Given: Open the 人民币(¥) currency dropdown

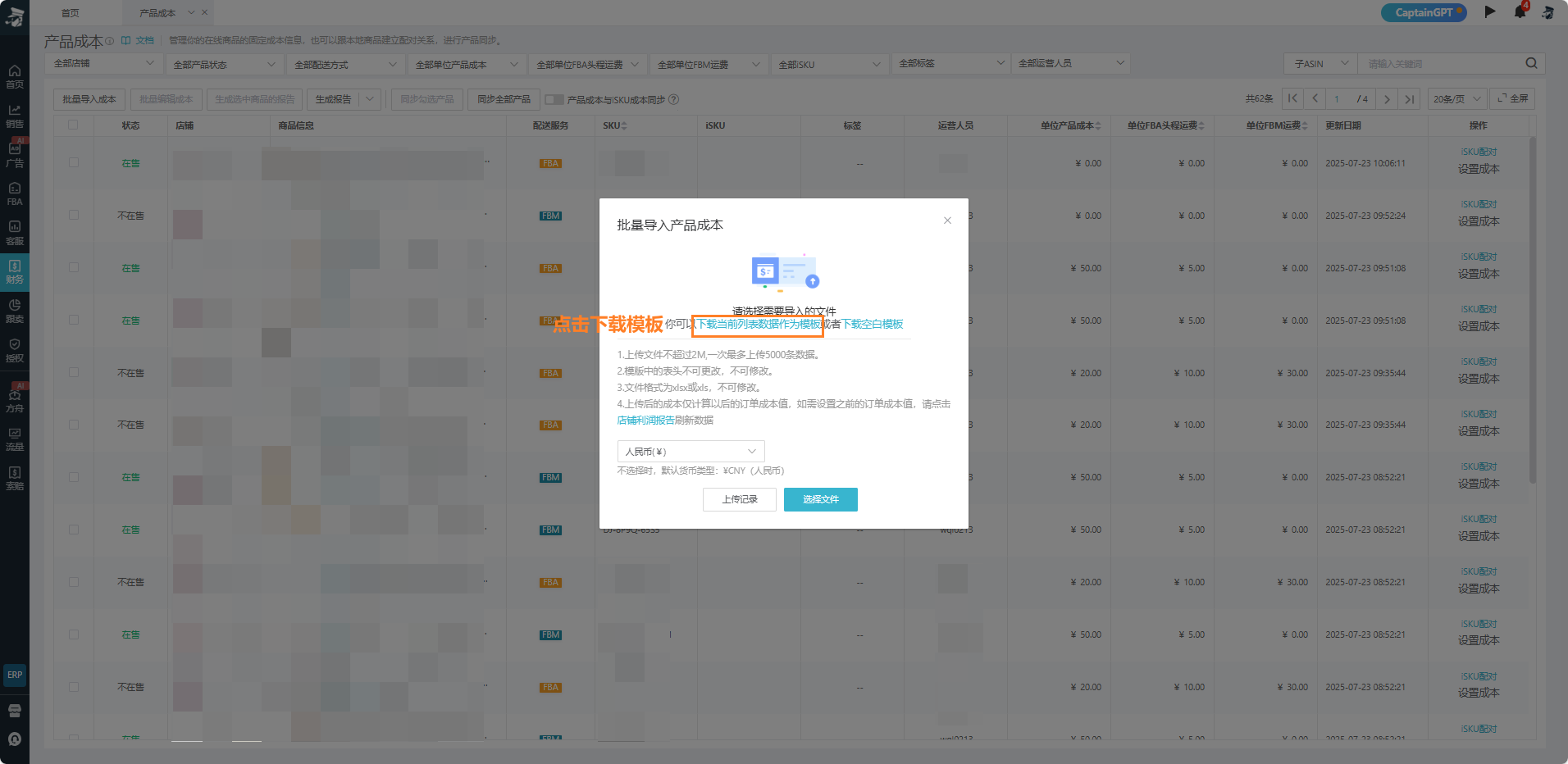Looking at the screenshot, I should 691,452.
